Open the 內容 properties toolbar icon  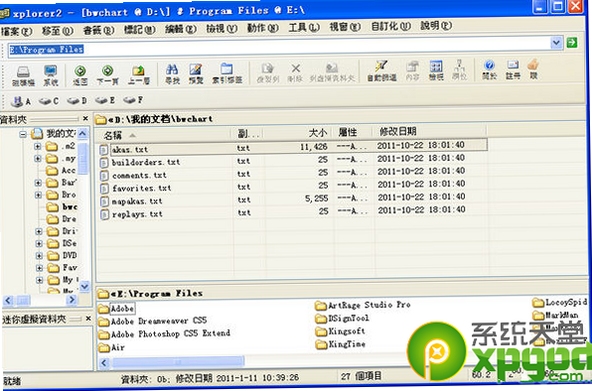[412, 71]
